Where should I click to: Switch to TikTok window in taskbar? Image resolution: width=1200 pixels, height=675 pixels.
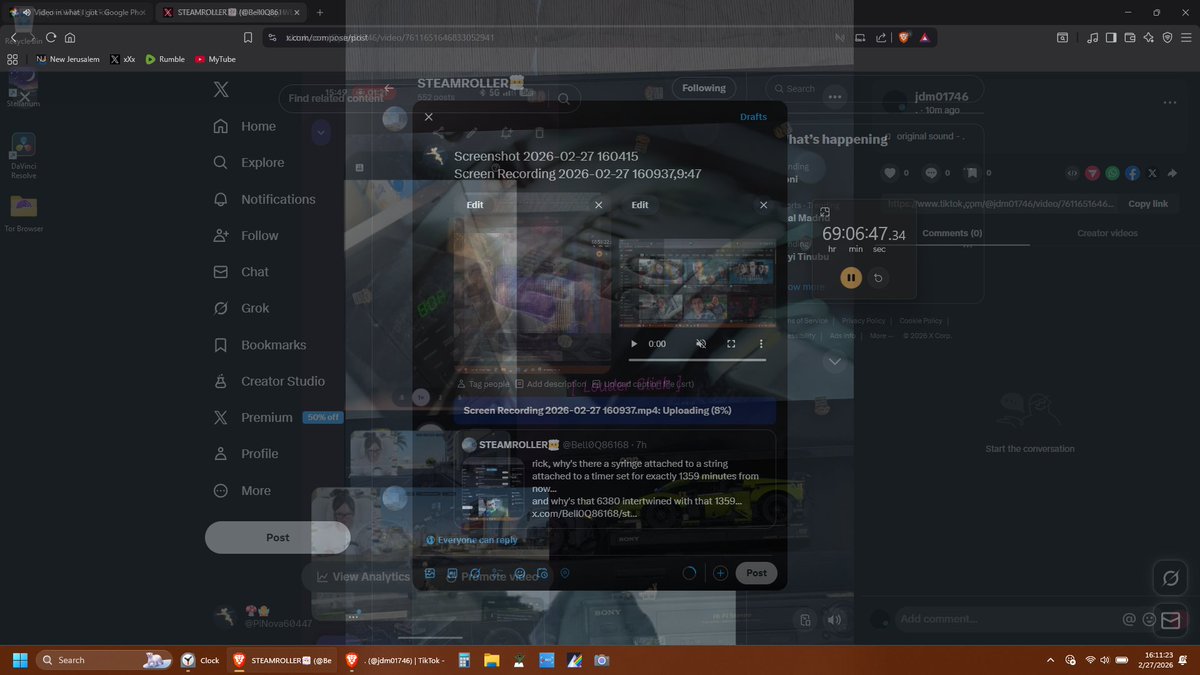395,660
